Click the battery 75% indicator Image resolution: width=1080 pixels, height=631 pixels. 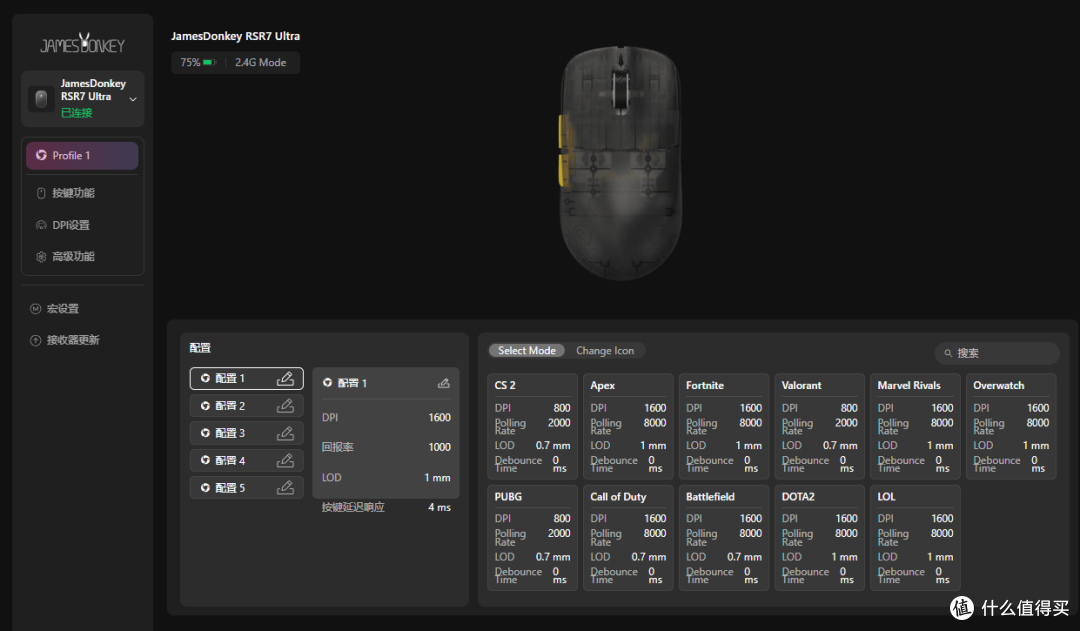(x=198, y=62)
